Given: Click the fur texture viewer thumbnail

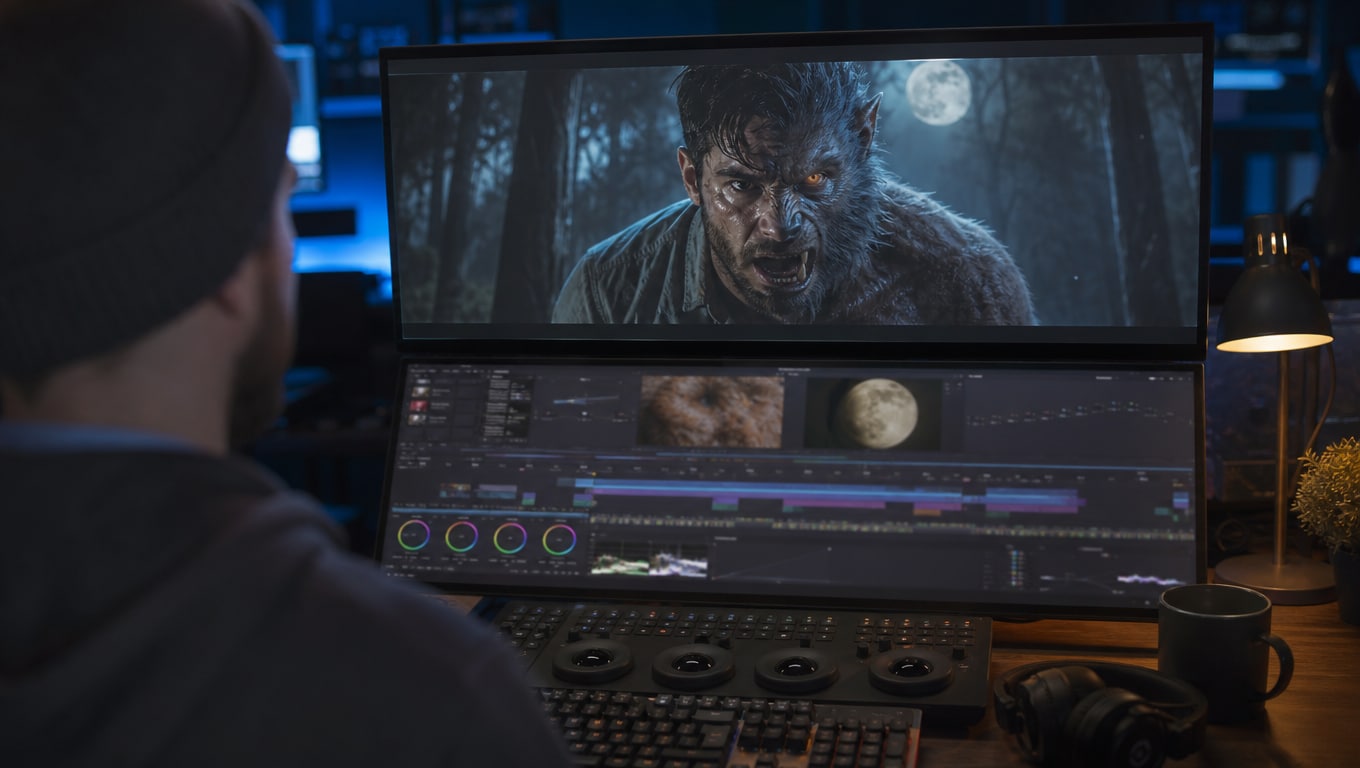Looking at the screenshot, I should (x=710, y=411).
